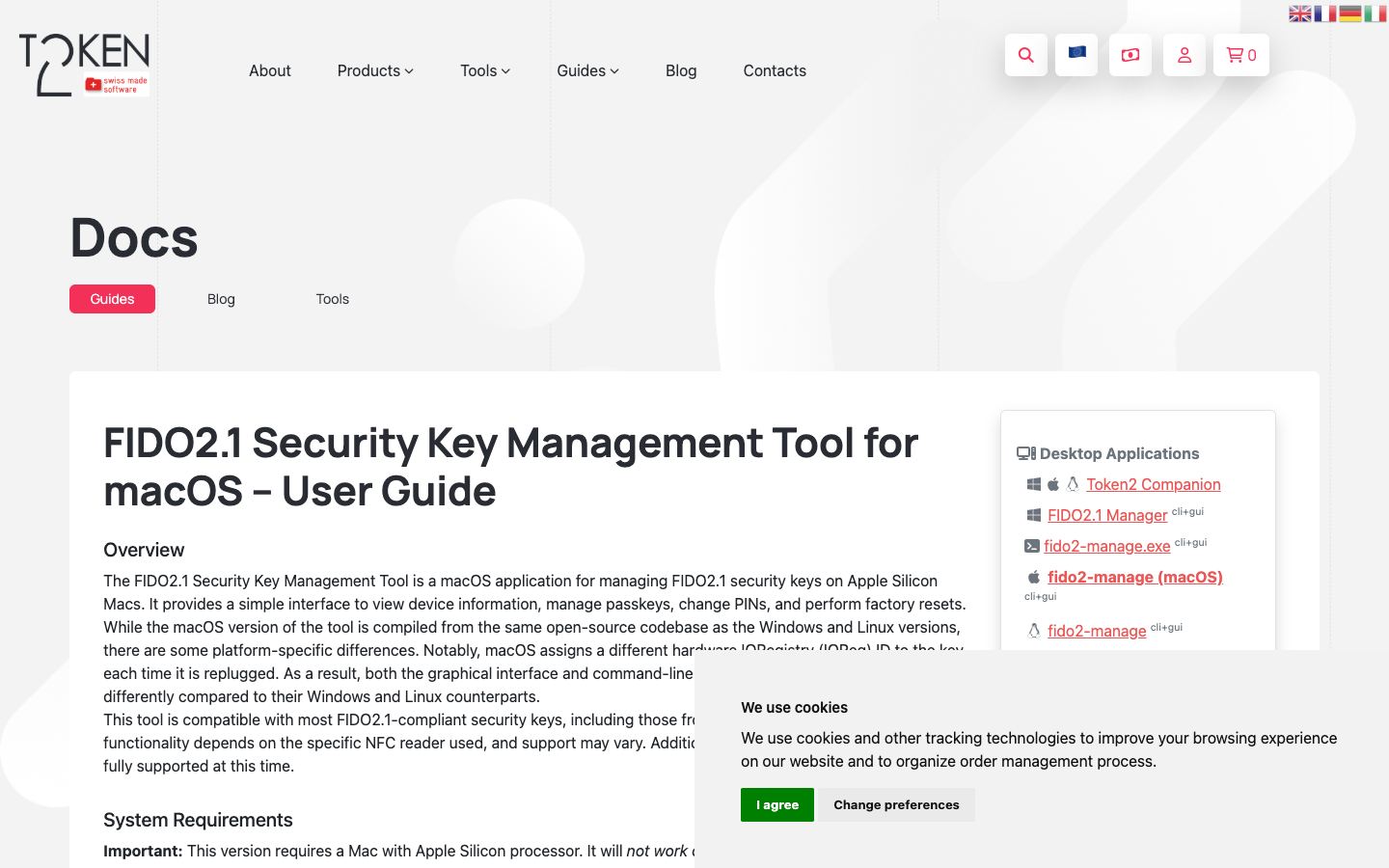Open the Blog item in top navigation
The height and width of the screenshot is (868, 1389).
pyautogui.click(x=681, y=70)
